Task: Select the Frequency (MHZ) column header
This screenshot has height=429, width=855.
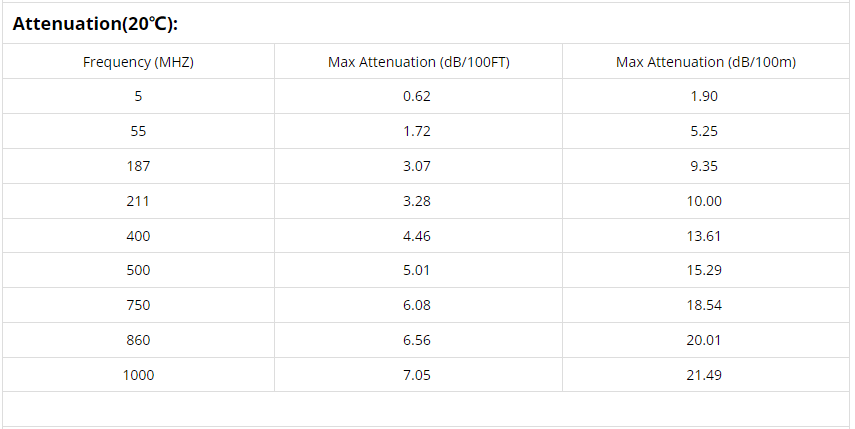Action: coord(138,62)
